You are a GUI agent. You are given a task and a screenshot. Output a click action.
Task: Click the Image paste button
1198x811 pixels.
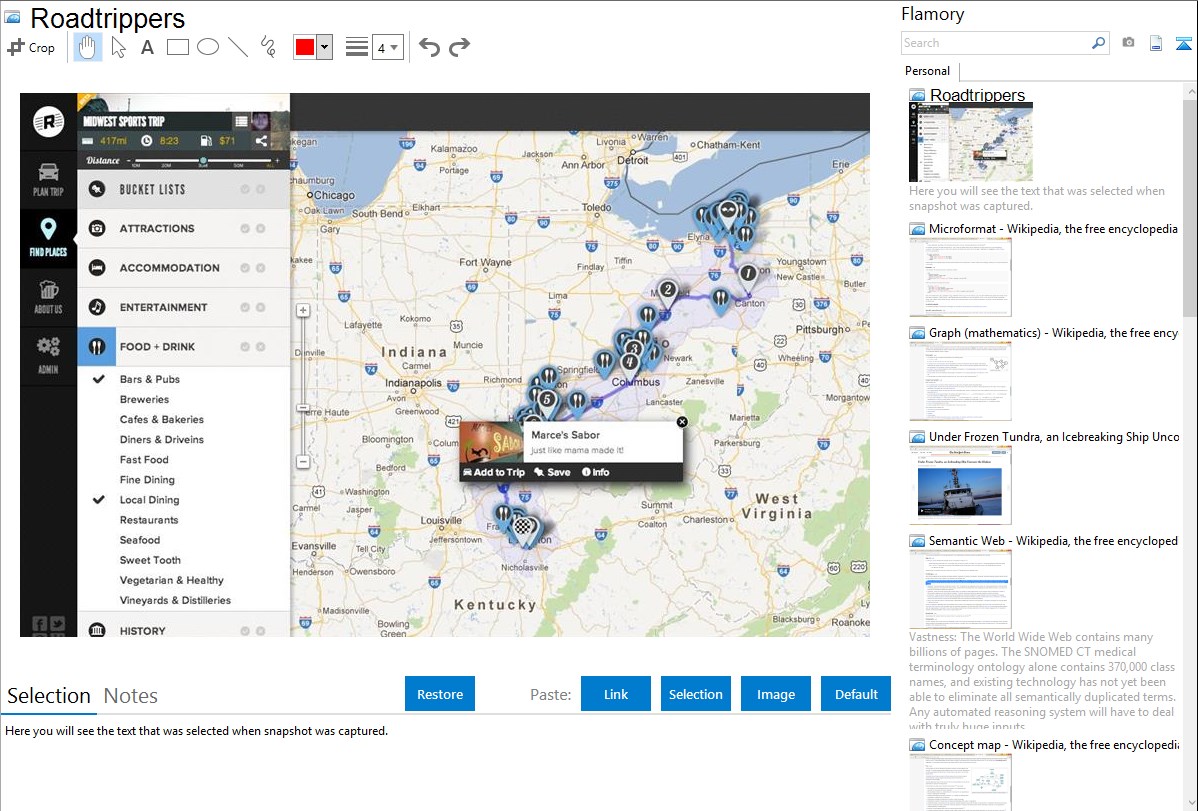click(x=776, y=694)
